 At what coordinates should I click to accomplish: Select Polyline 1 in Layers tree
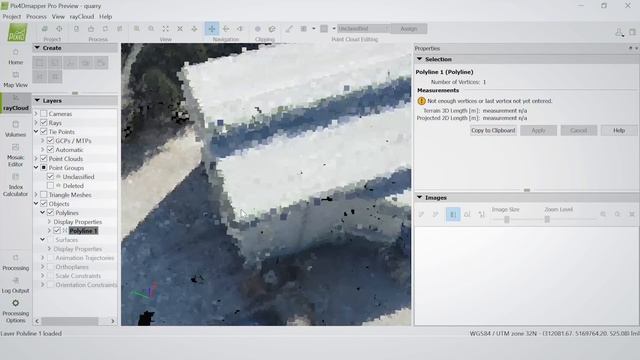point(83,231)
